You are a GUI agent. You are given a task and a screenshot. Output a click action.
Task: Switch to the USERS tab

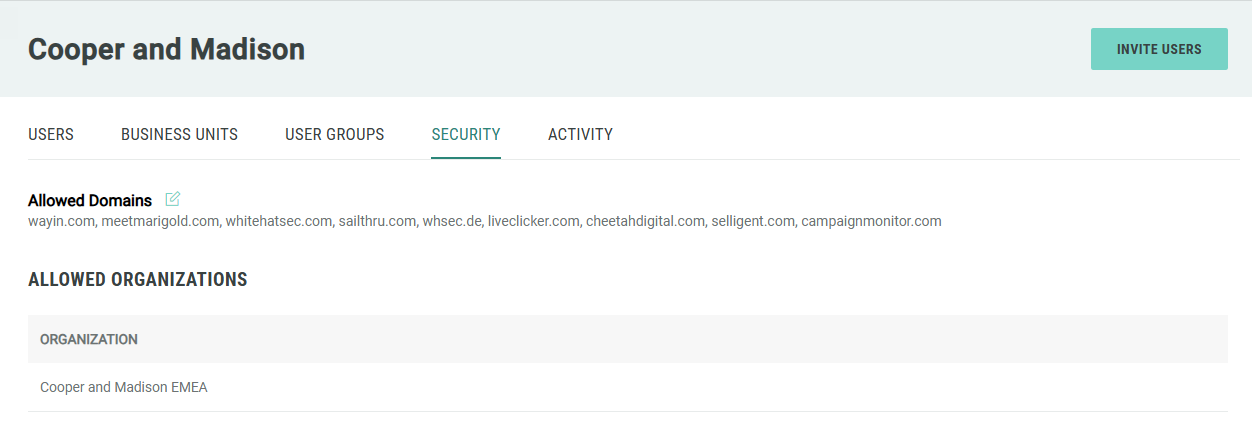point(51,134)
